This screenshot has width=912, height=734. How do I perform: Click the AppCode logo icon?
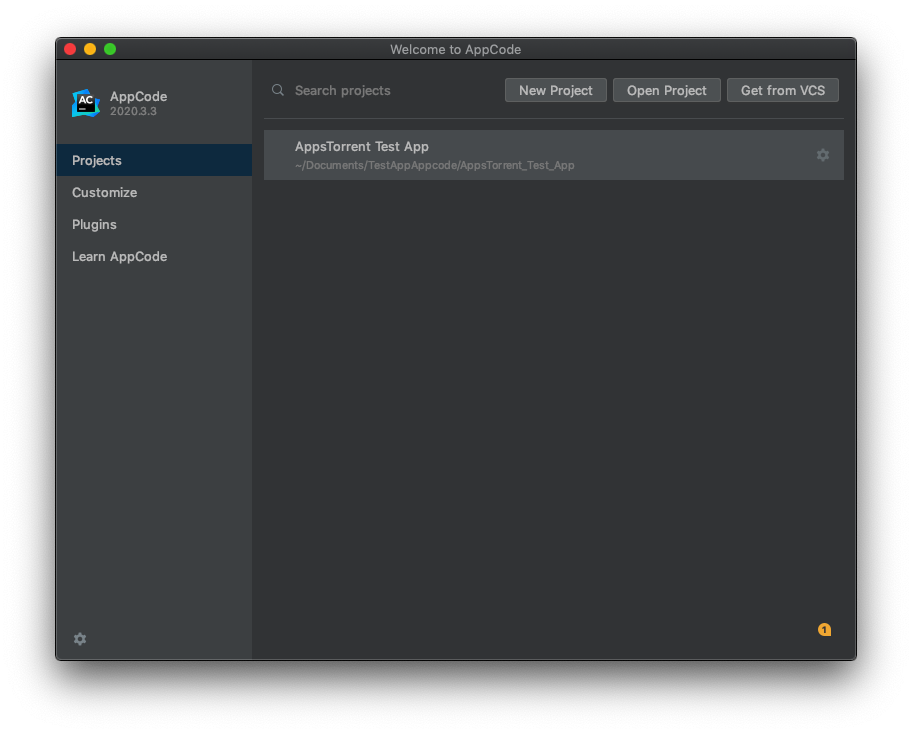click(86, 103)
